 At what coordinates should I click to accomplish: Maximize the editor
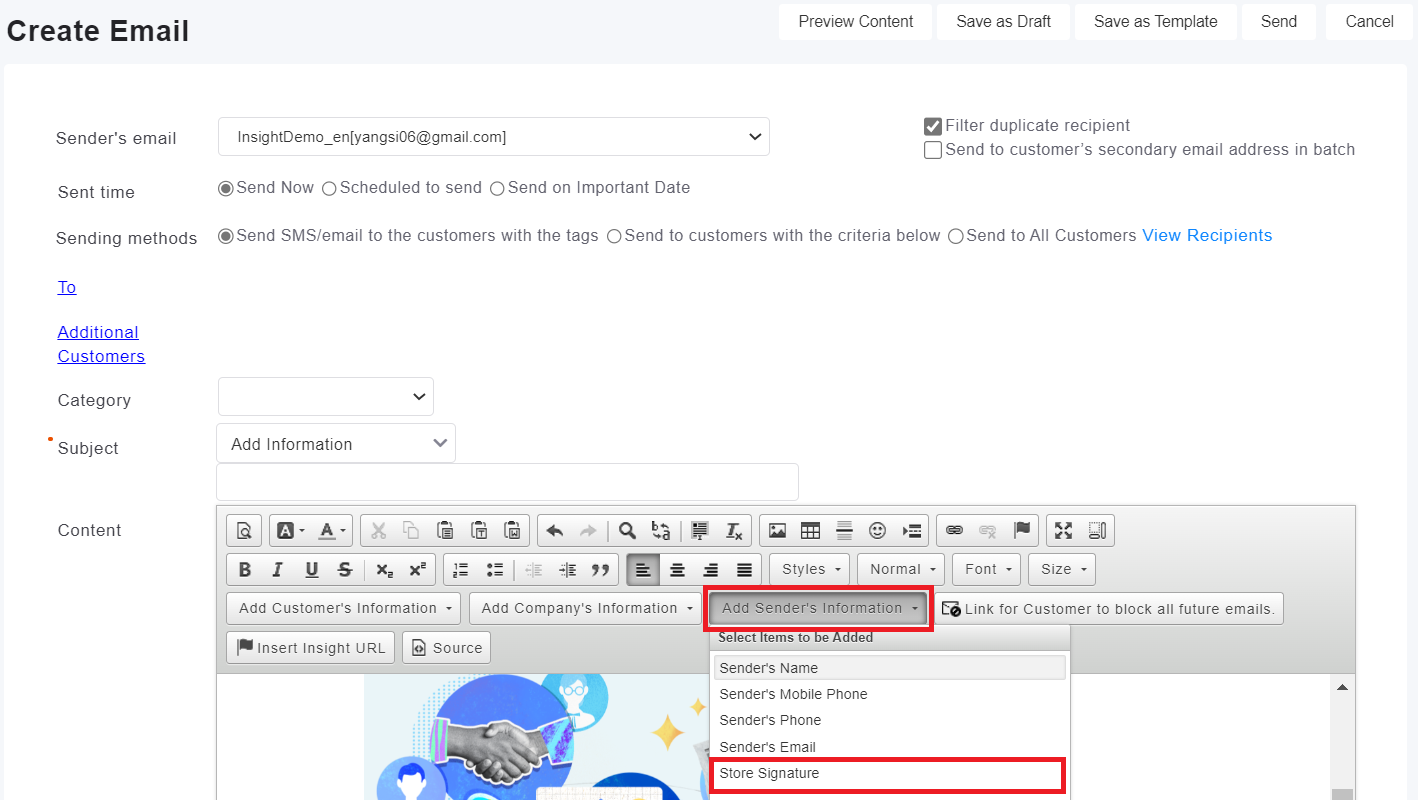tap(1064, 530)
